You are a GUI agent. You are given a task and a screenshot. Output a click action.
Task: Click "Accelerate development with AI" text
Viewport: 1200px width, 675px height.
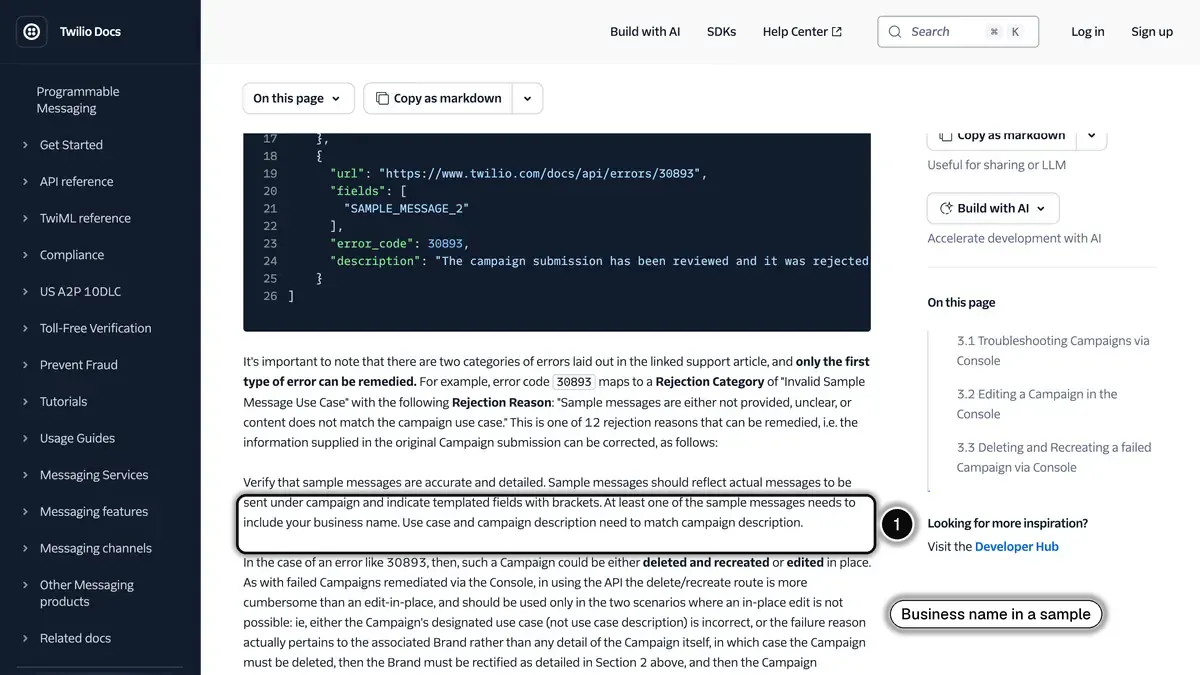[x=1014, y=238]
